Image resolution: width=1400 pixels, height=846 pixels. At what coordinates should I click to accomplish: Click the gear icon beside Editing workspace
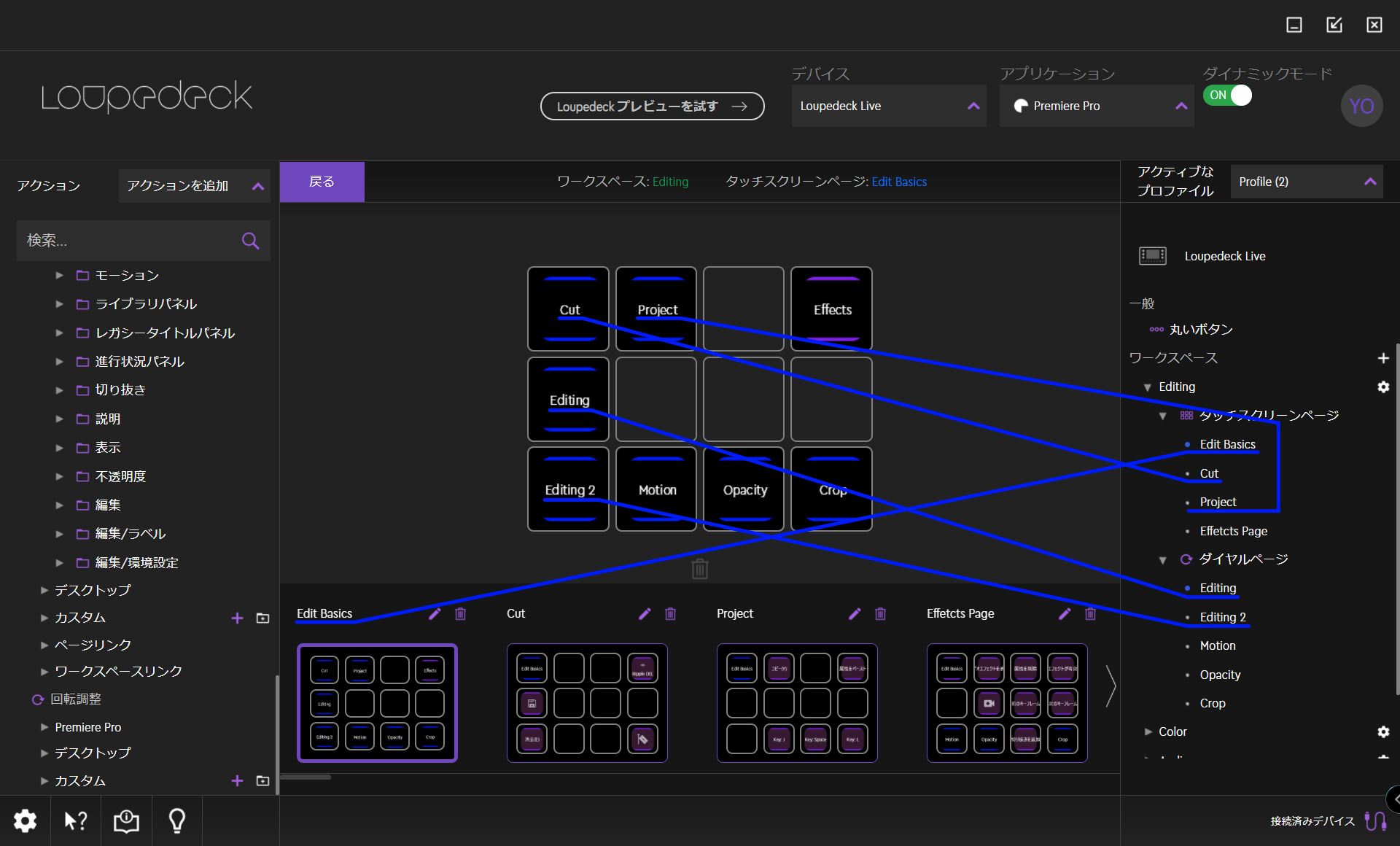1383,387
